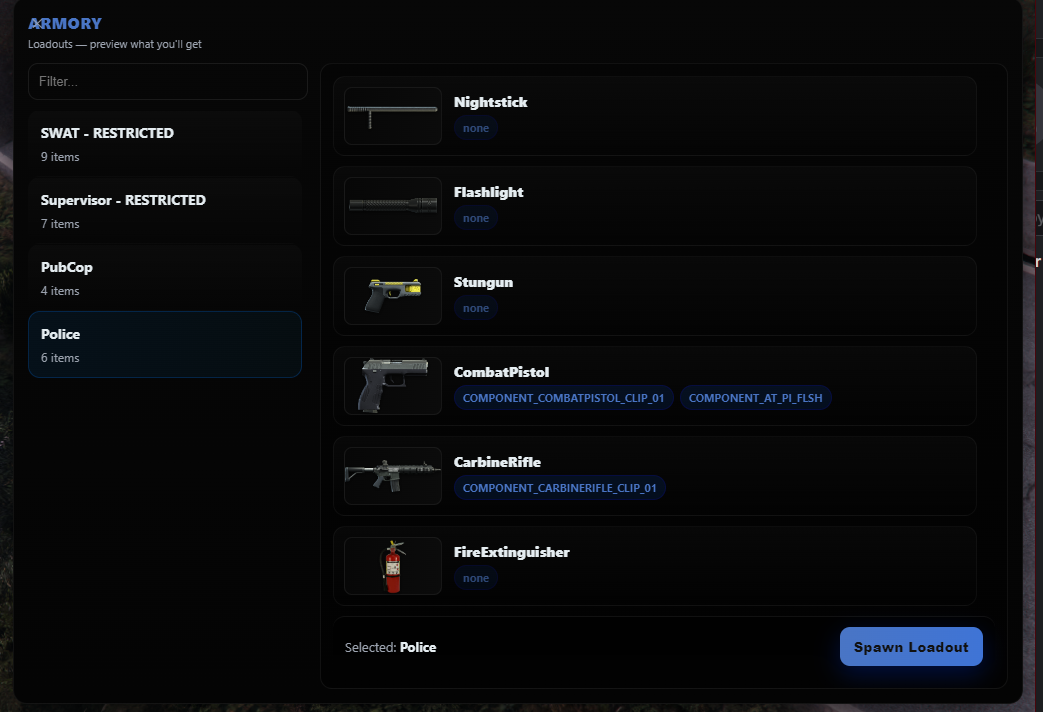Select the Police loadout entry
This screenshot has width=1043, height=712.
pos(165,344)
